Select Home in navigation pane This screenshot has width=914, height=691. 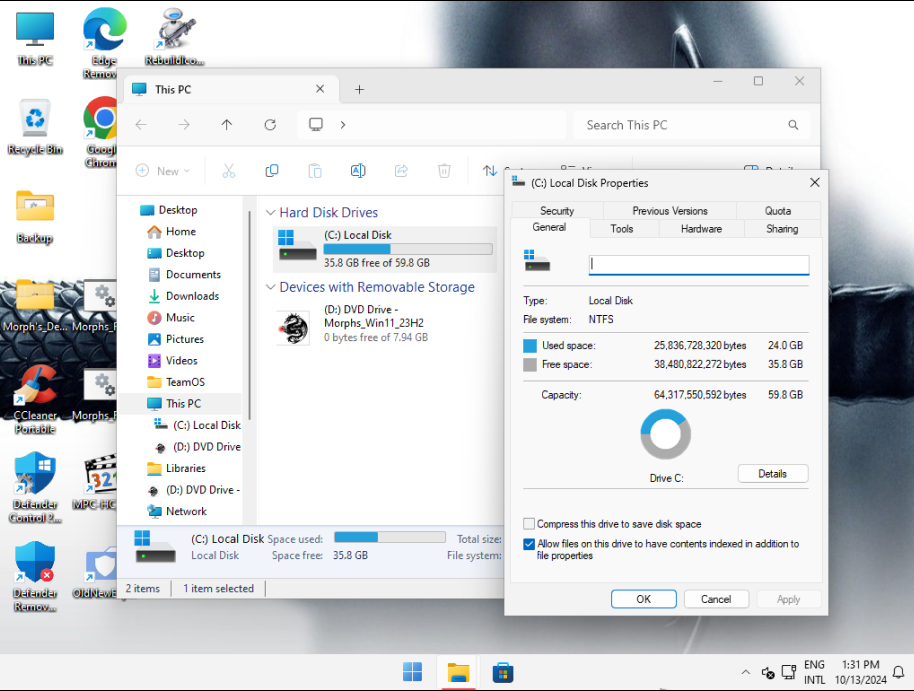coord(180,231)
